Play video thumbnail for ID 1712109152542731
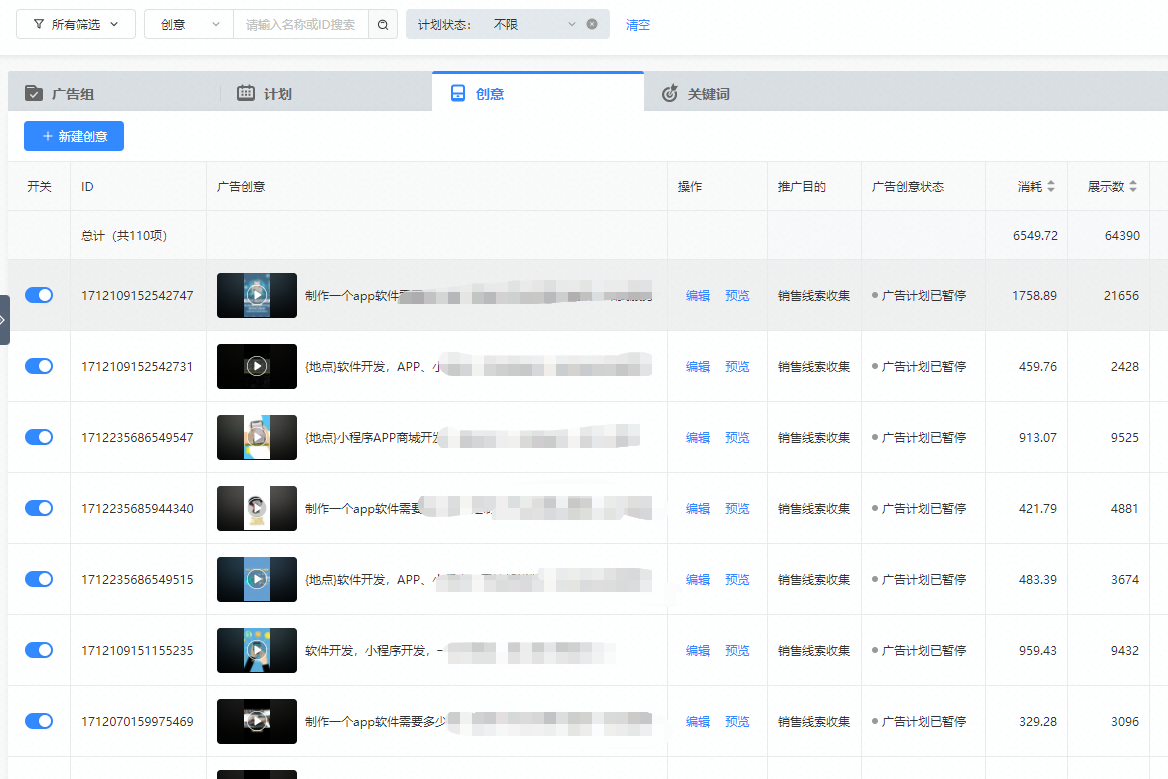 [x=257, y=366]
